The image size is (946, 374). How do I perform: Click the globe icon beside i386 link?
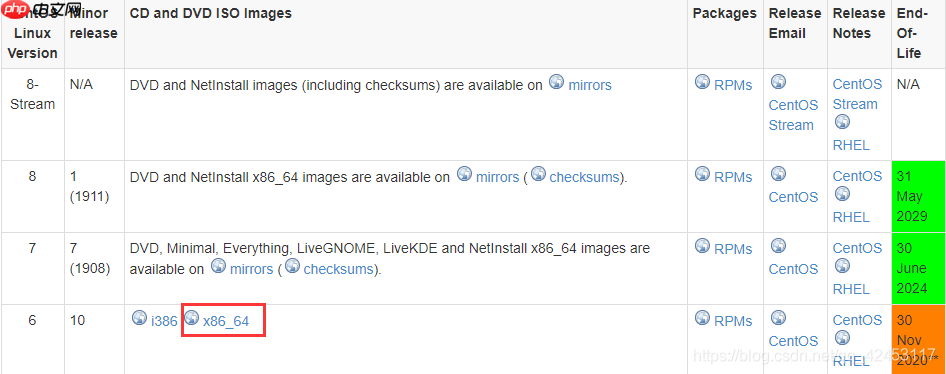pyautogui.click(x=139, y=317)
